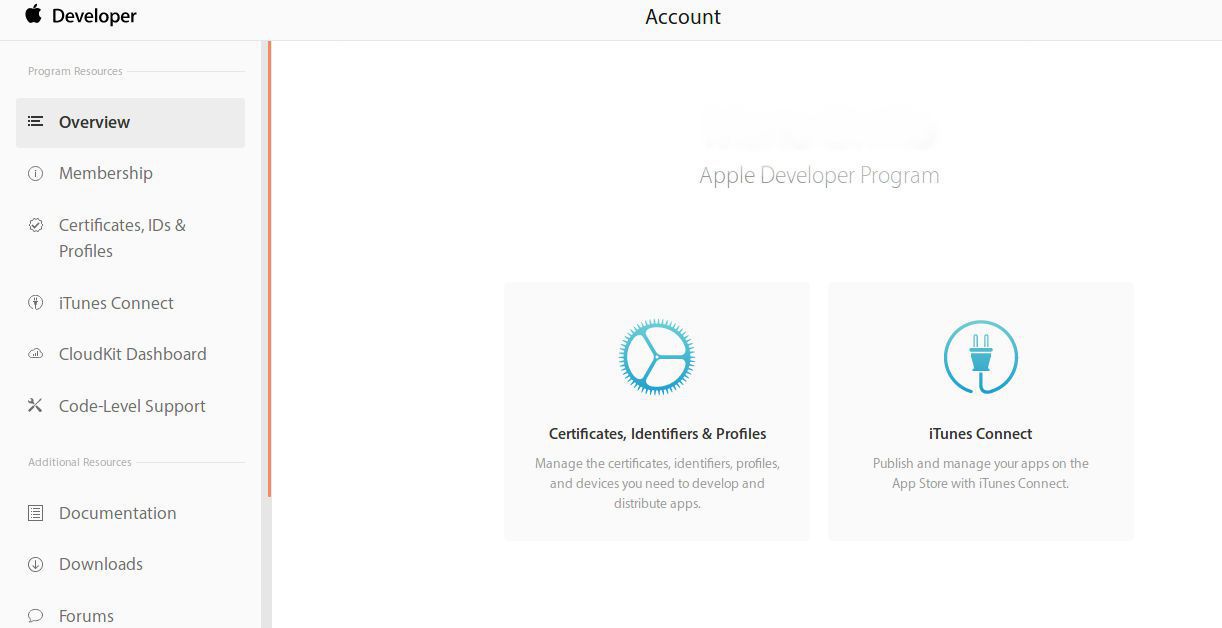Open Documentation resource link

117,513
